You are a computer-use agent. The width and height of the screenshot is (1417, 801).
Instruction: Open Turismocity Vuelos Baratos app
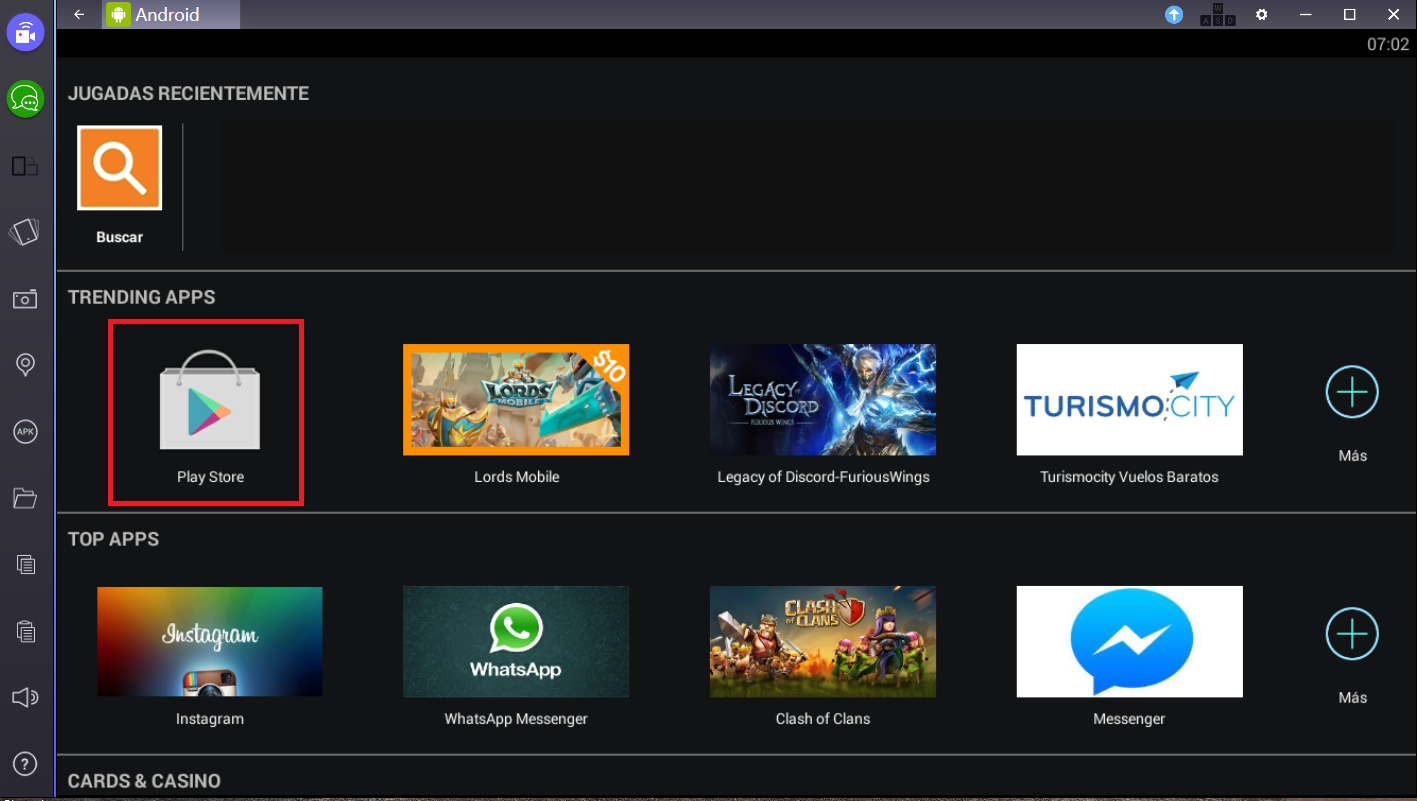point(1129,400)
